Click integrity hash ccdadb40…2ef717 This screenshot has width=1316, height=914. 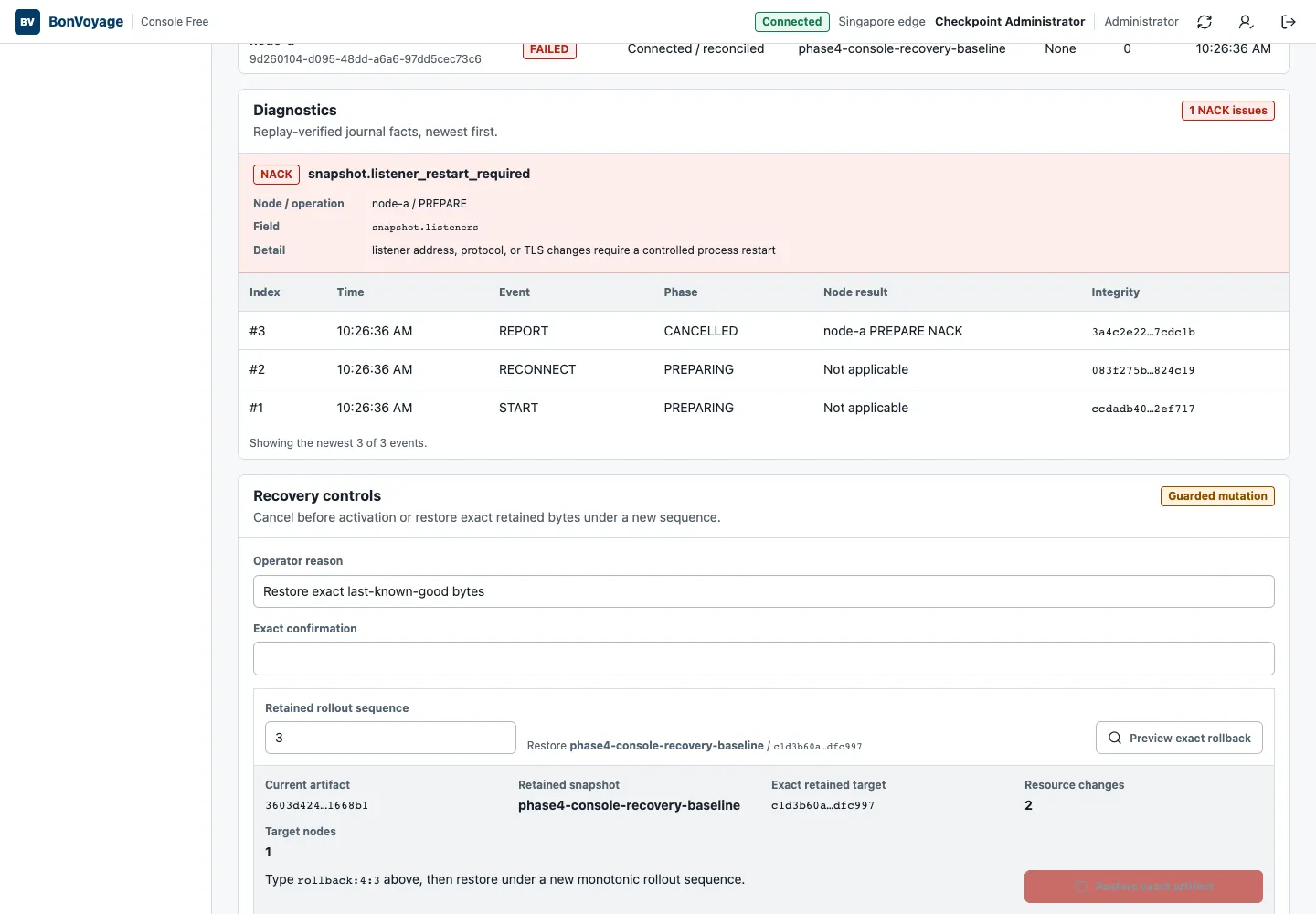(x=1143, y=409)
